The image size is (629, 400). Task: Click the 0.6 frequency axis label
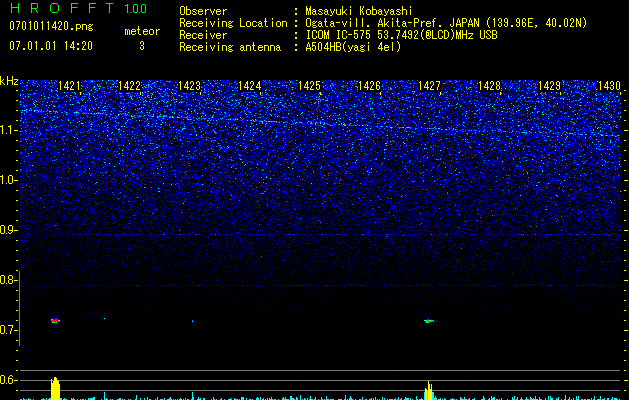click(x=8, y=380)
